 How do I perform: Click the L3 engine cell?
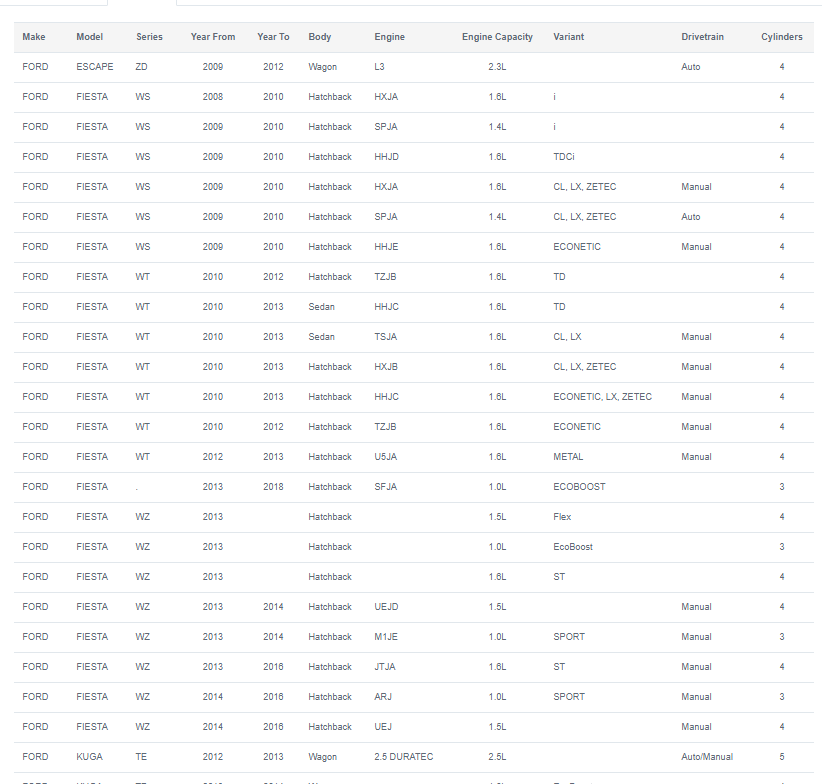[x=380, y=67]
